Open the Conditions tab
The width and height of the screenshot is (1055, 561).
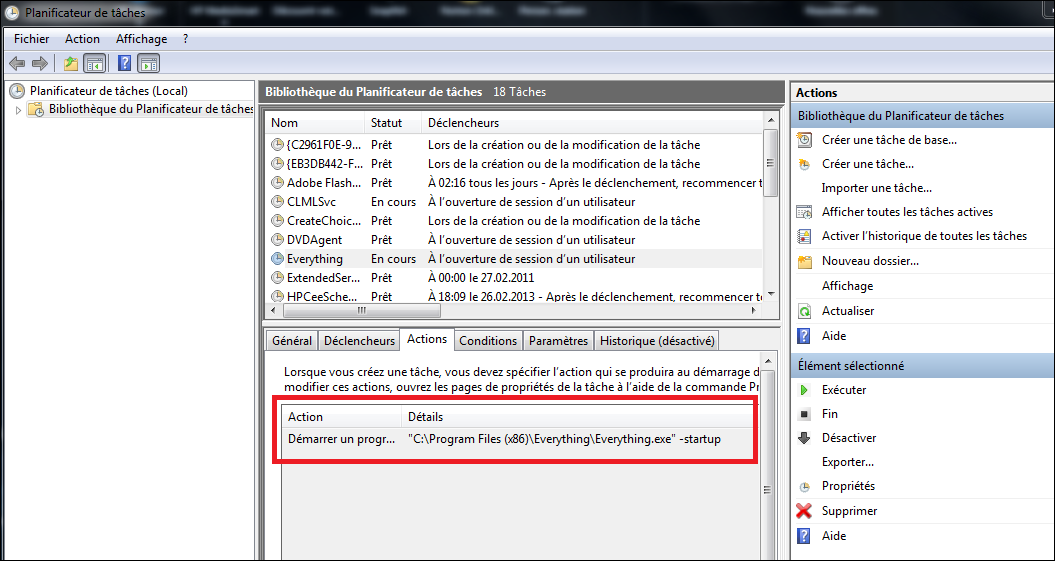(x=488, y=341)
